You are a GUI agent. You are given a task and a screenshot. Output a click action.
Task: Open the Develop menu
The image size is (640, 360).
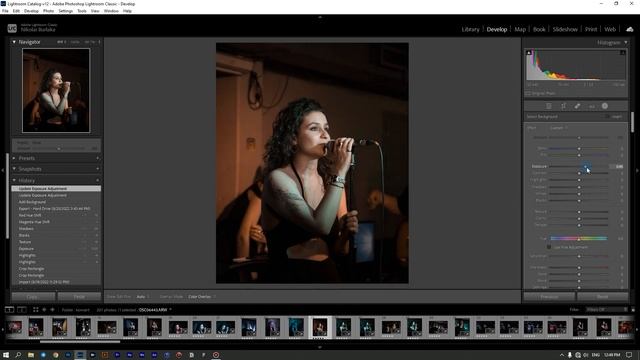[31, 11]
